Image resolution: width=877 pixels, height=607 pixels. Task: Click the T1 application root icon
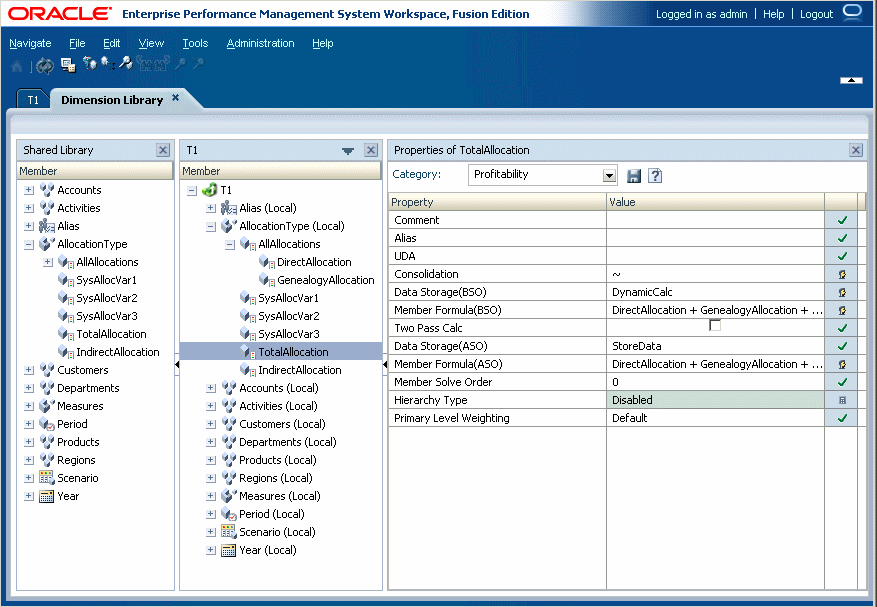pos(209,190)
